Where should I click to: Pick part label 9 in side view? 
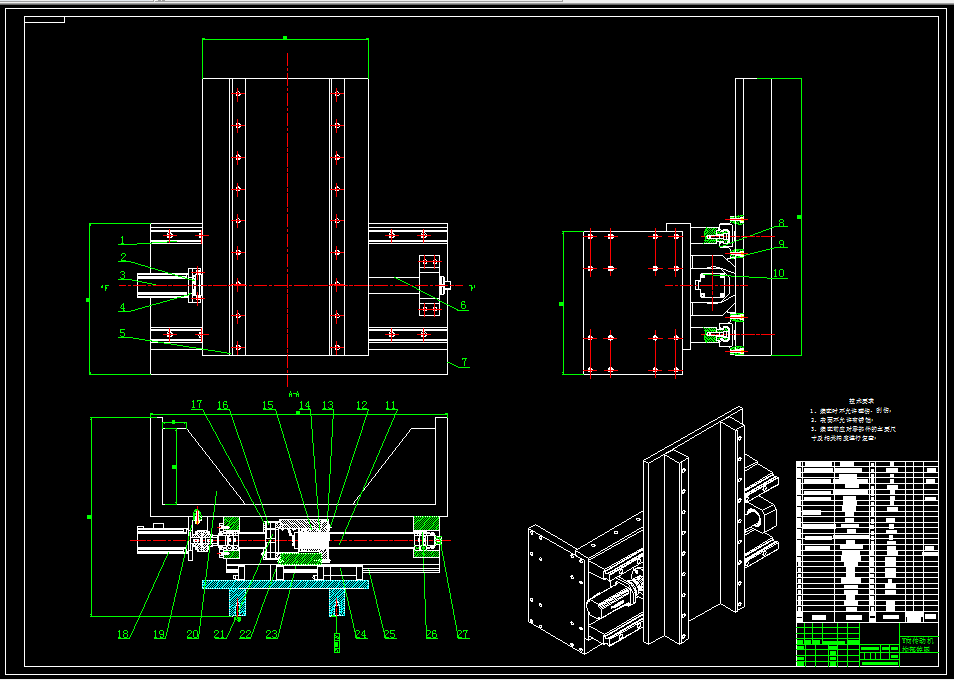(781, 244)
